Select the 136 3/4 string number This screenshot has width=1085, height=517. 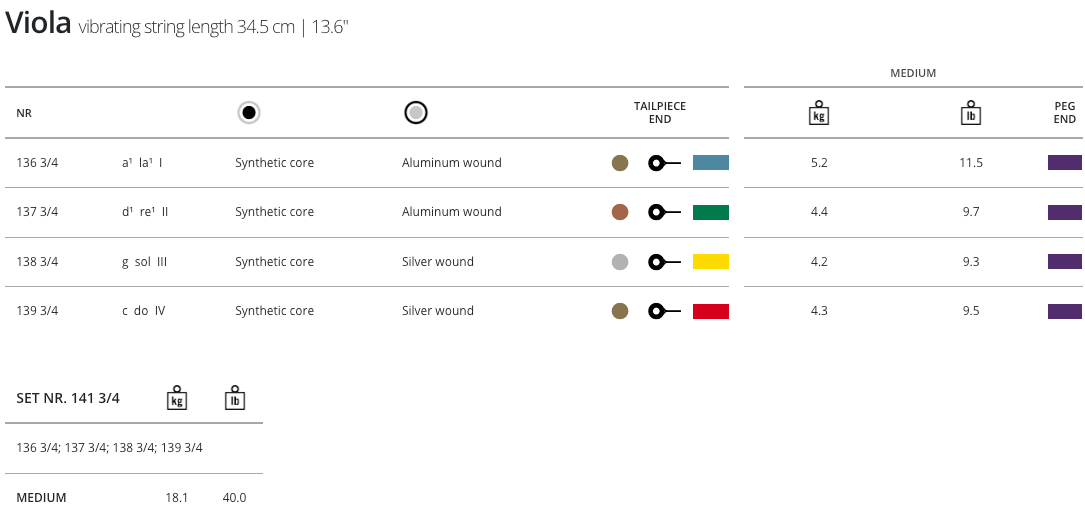(38, 163)
